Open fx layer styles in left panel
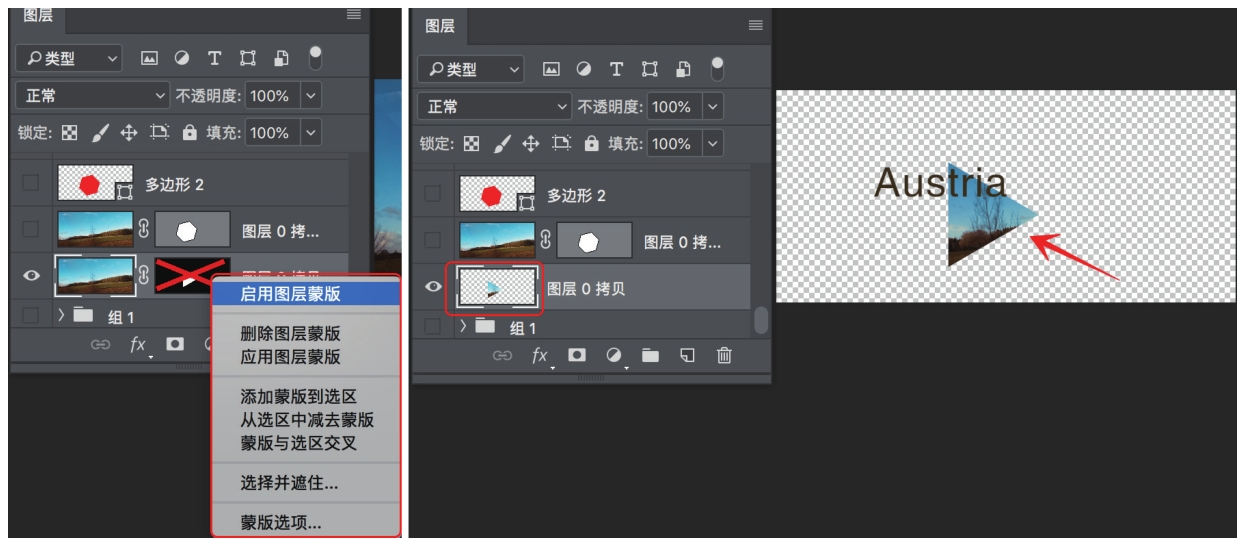Image resolution: width=1241 pixels, height=541 pixels. point(138,344)
